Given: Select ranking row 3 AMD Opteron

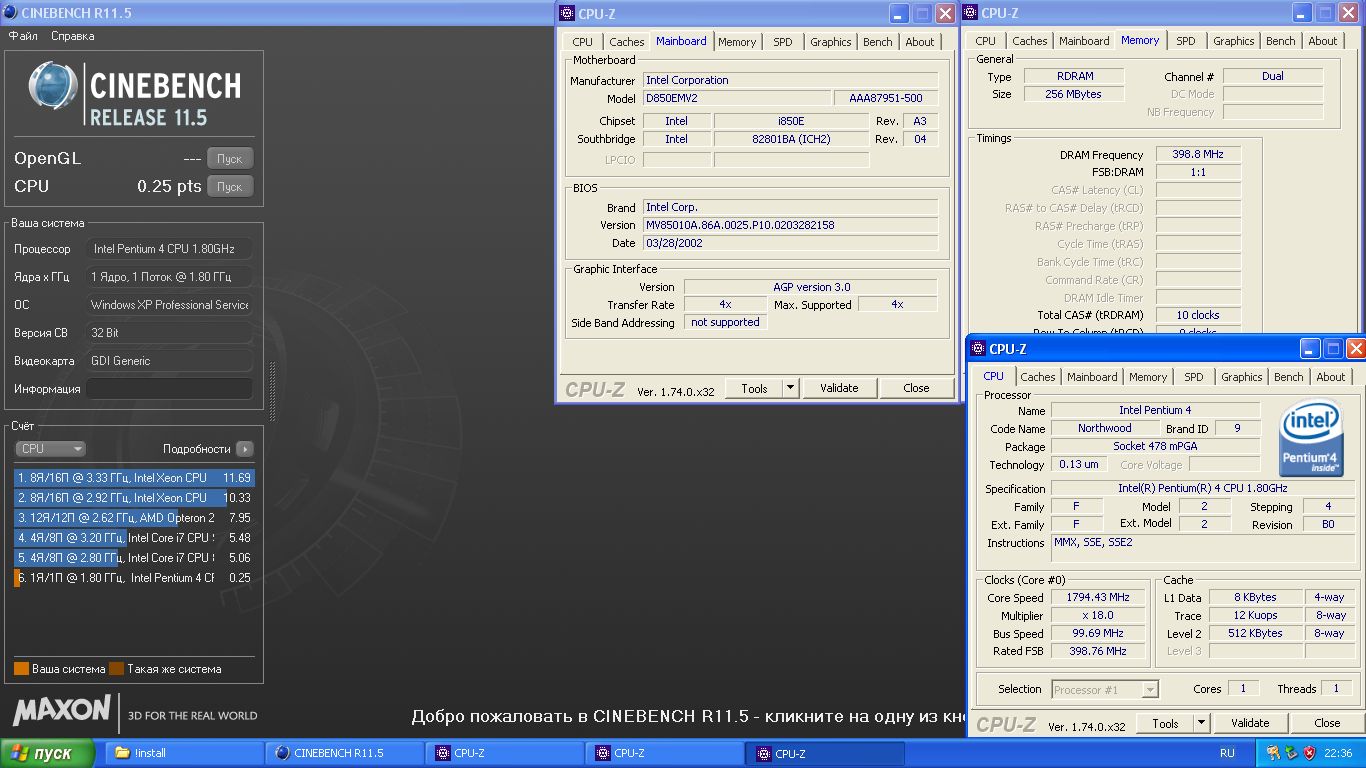Looking at the screenshot, I should (134, 518).
